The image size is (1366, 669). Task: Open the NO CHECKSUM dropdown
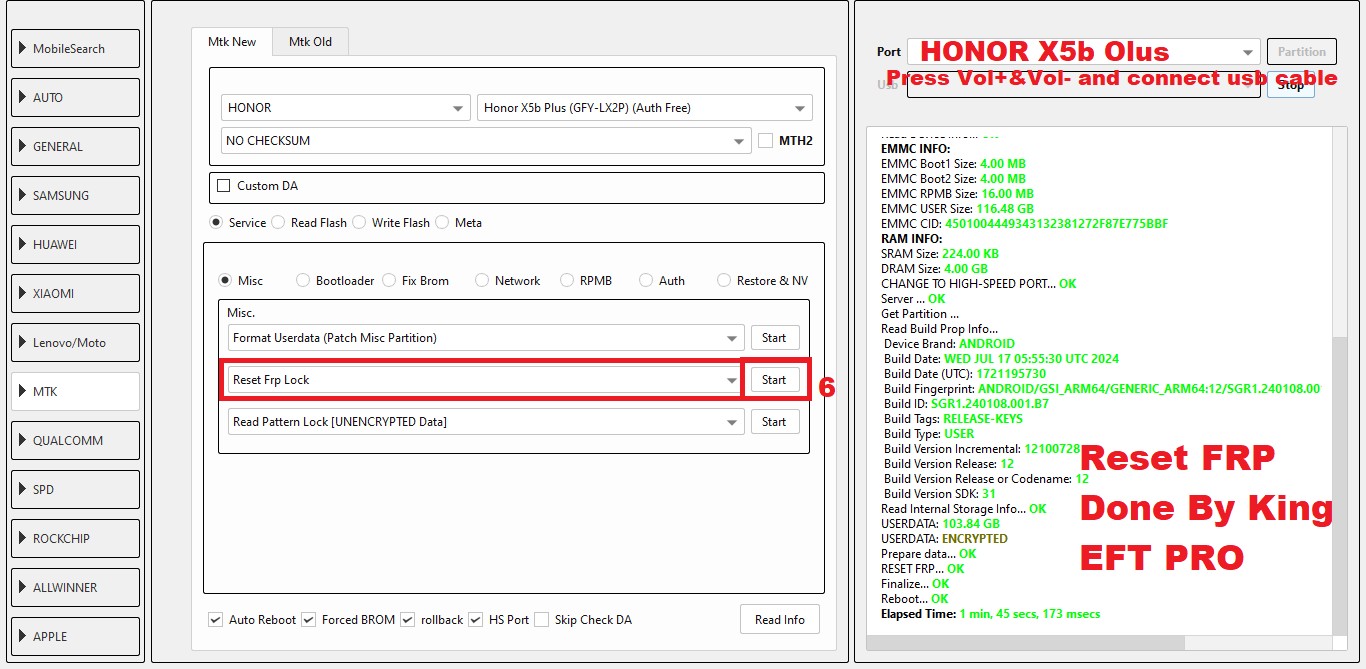(x=486, y=141)
